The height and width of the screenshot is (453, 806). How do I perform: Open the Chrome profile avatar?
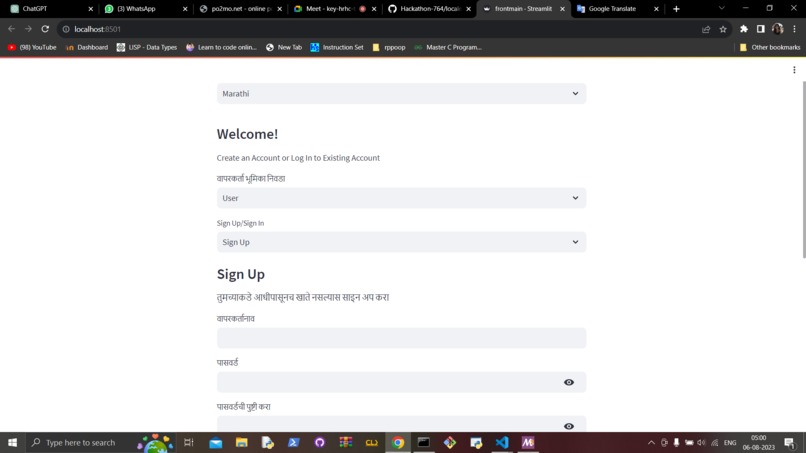[x=777, y=29]
